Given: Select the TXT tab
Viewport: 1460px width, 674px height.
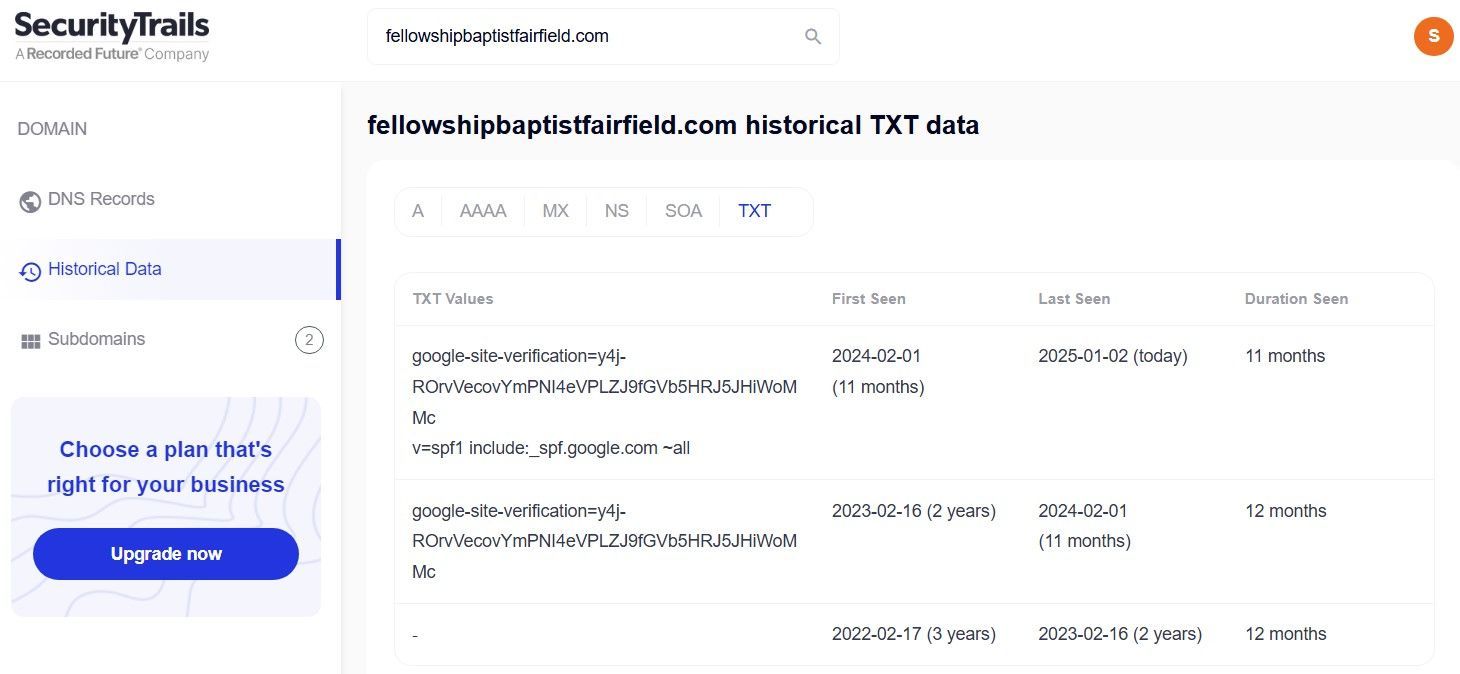Looking at the screenshot, I should pyautogui.click(x=755, y=211).
